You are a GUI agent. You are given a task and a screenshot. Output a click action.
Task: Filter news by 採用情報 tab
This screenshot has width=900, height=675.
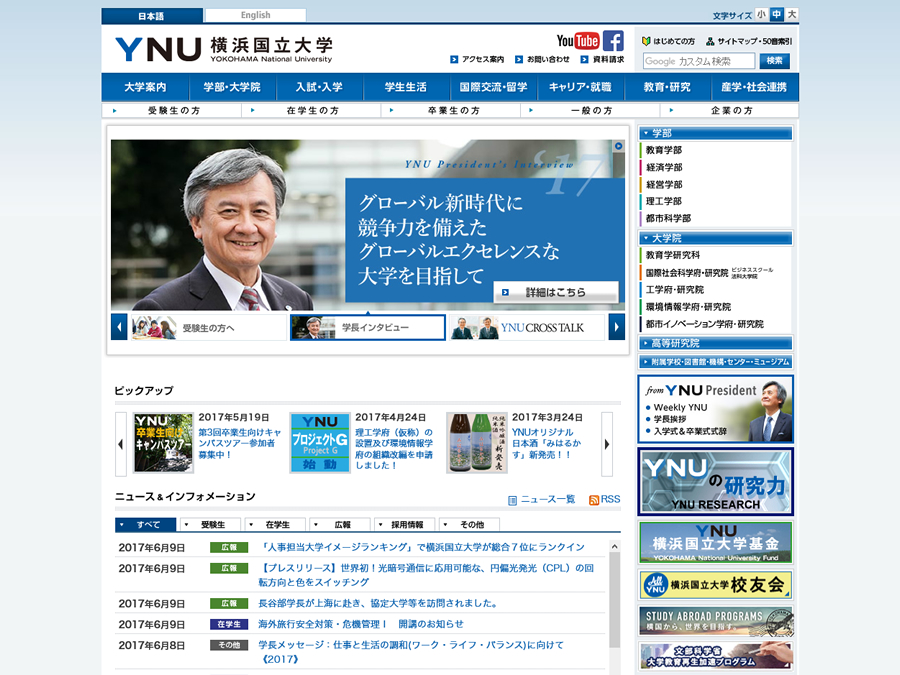(x=406, y=525)
